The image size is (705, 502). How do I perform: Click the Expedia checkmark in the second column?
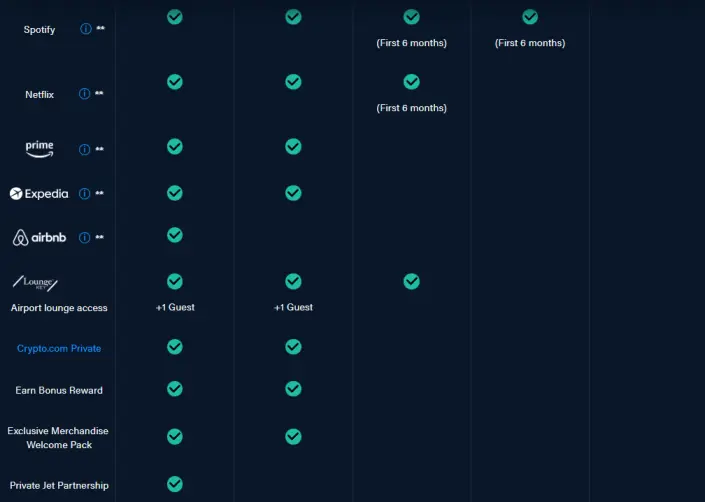coord(293,193)
